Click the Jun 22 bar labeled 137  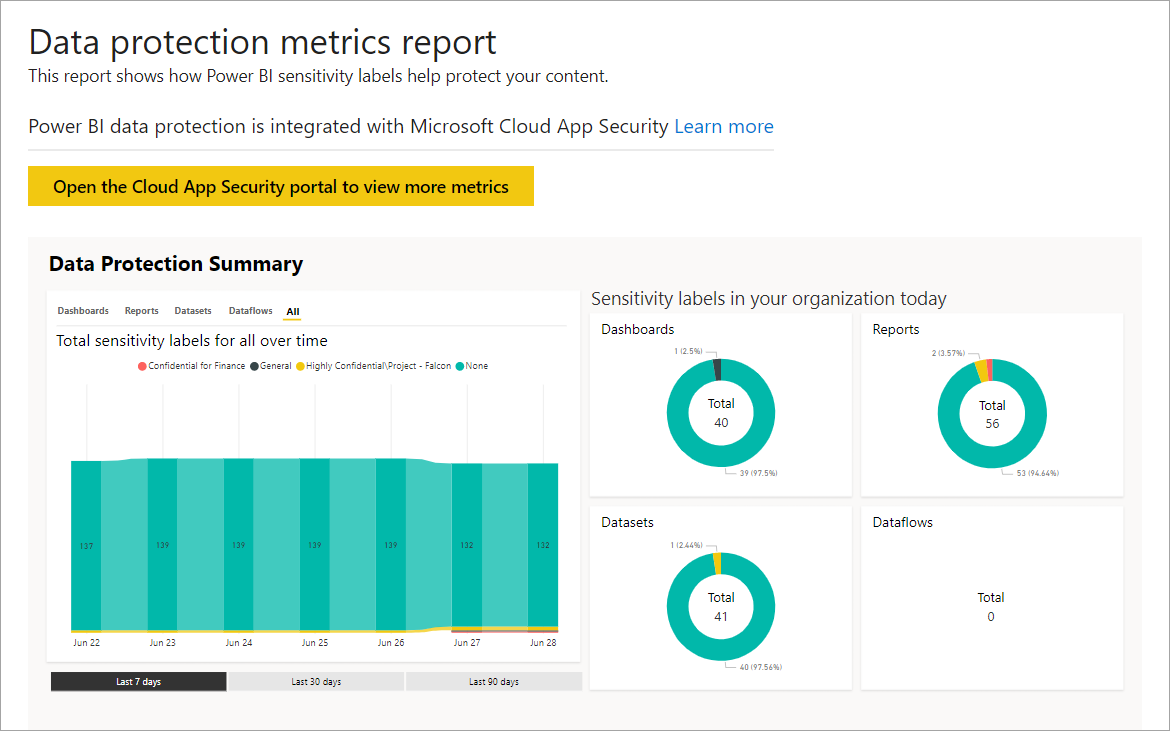coord(86,546)
